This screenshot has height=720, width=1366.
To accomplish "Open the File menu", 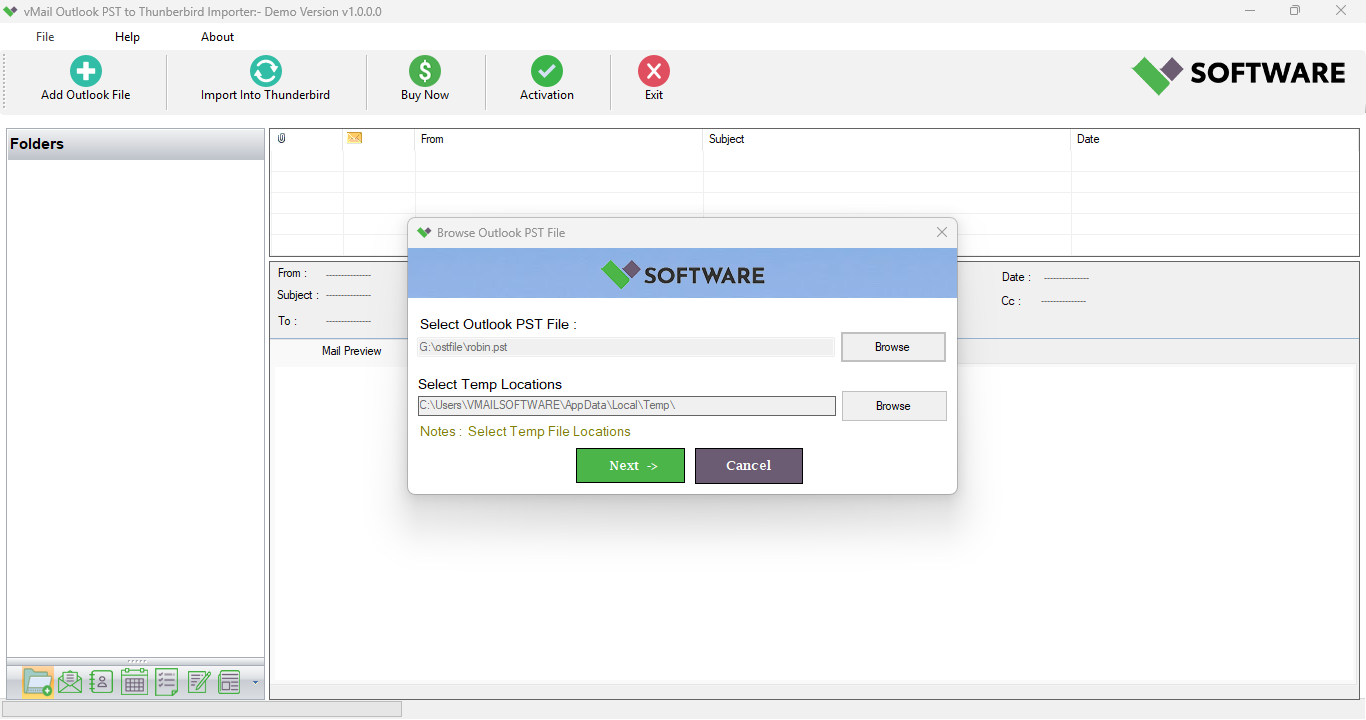I will (45, 37).
